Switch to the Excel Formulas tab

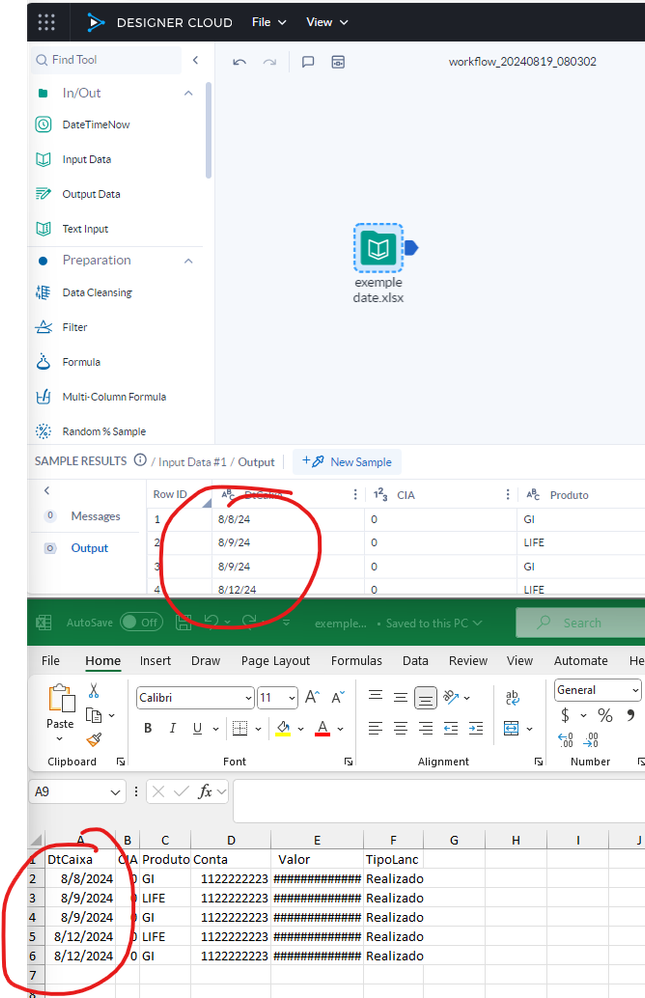click(357, 661)
